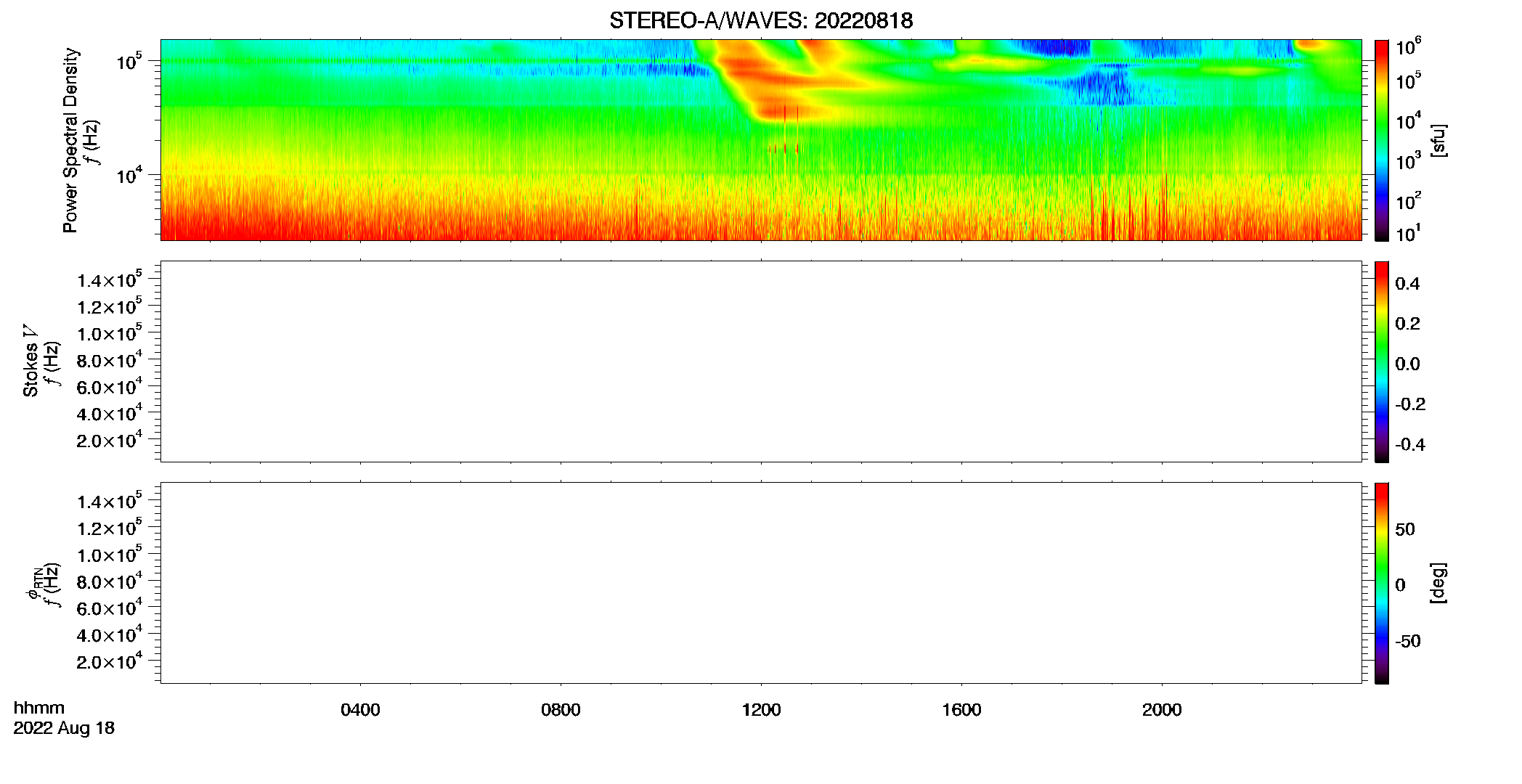This screenshot has width=1522, height=784.
Task: Select the 2.0×10^4 tick on Stokes V axis
Action: tap(110, 440)
